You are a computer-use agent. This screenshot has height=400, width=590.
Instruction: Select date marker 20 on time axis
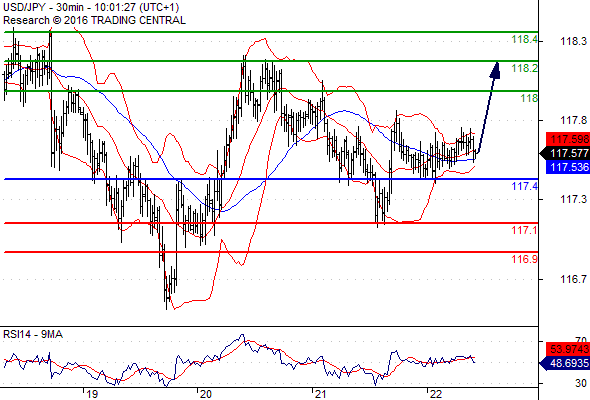(205, 394)
